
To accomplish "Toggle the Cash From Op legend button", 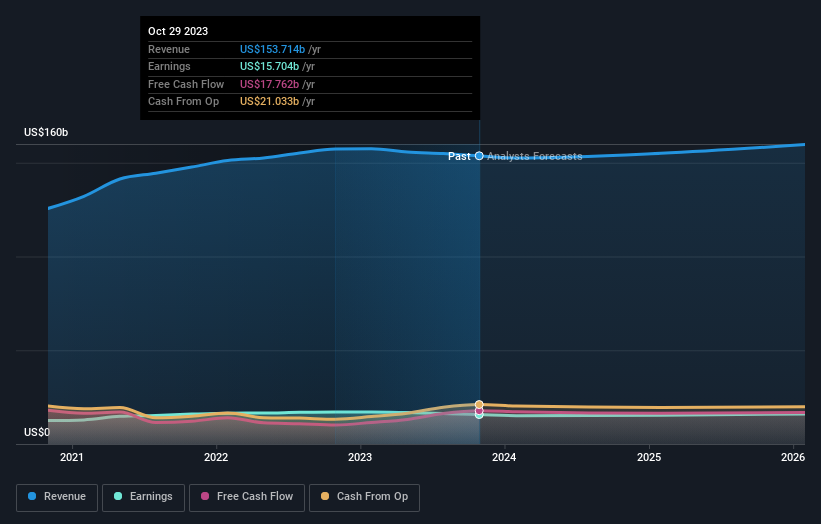I will (364, 497).
